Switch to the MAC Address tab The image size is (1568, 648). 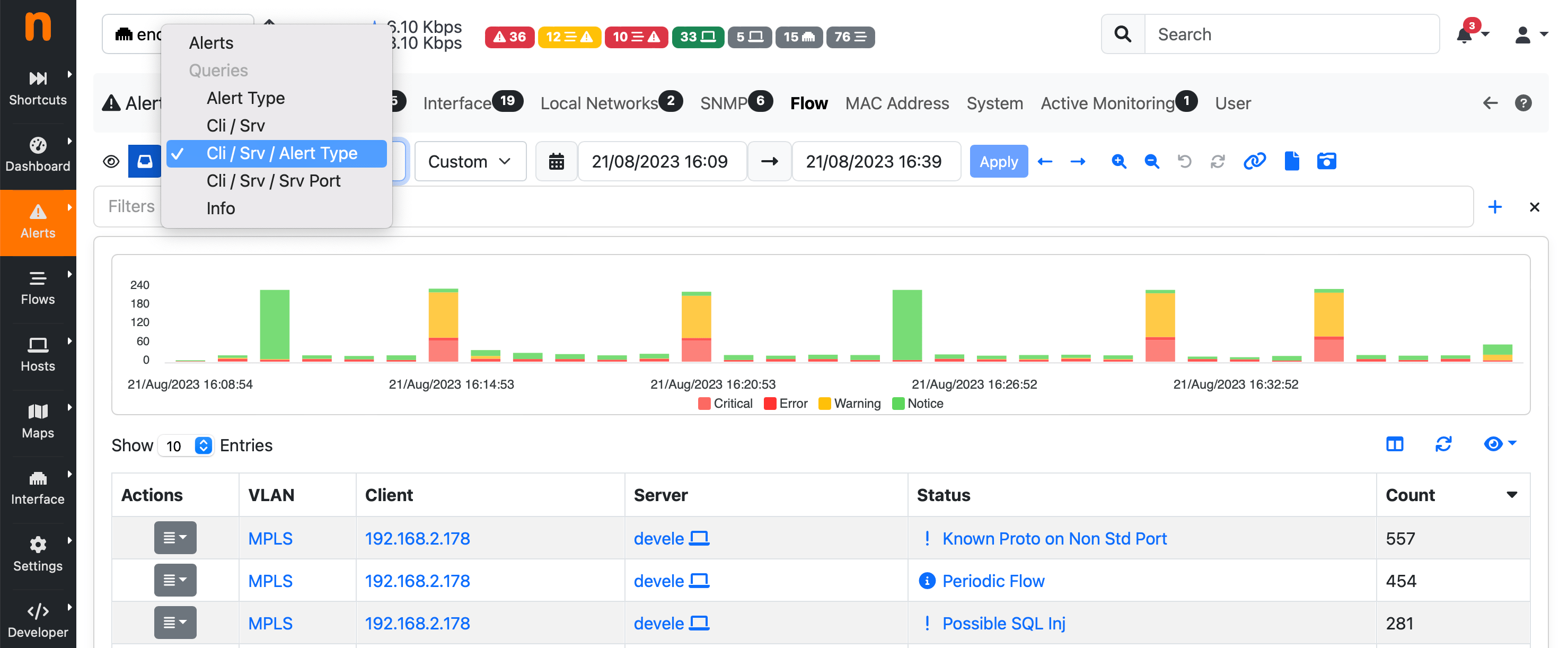pos(896,103)
